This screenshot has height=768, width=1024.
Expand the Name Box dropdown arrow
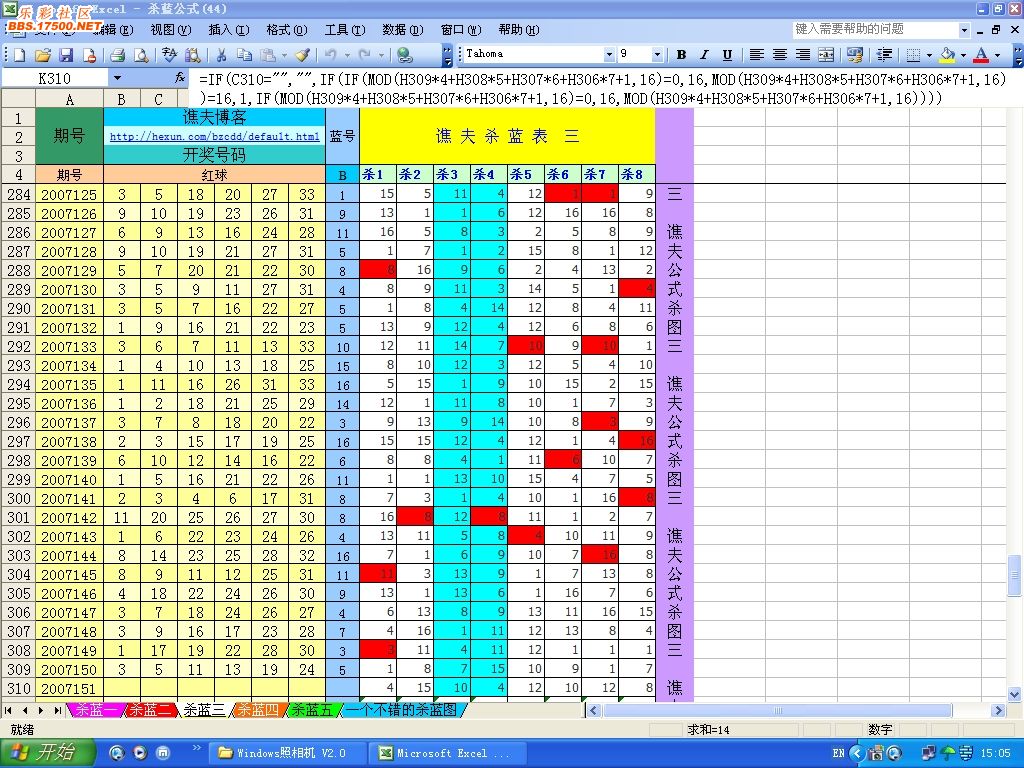coord(118,78)
